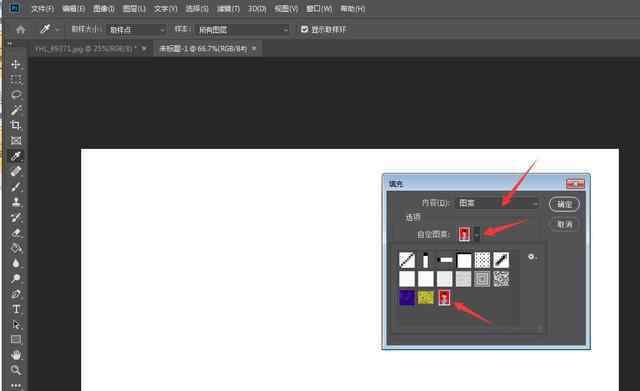Select the Crop tool
Image resolution: width=640 pixels, height=391 pixels.
click(x=16, y=125)
